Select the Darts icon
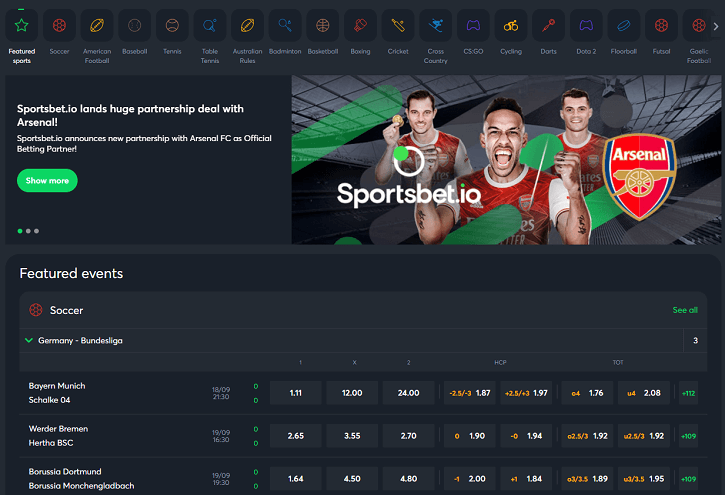Image resolution: width=725 pixels, height=495 pixels. [548, 25]
